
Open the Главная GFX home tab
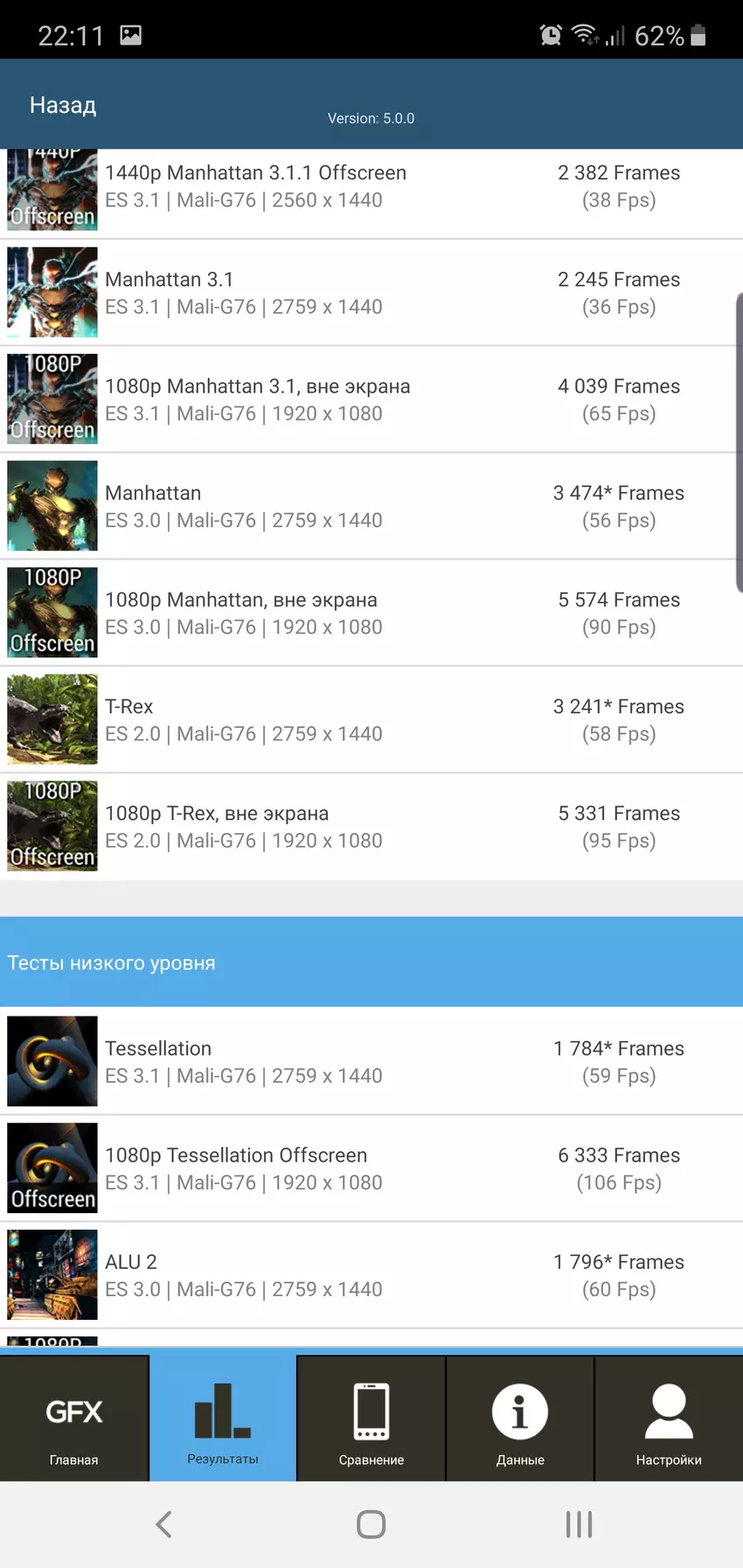point(74,1419)
